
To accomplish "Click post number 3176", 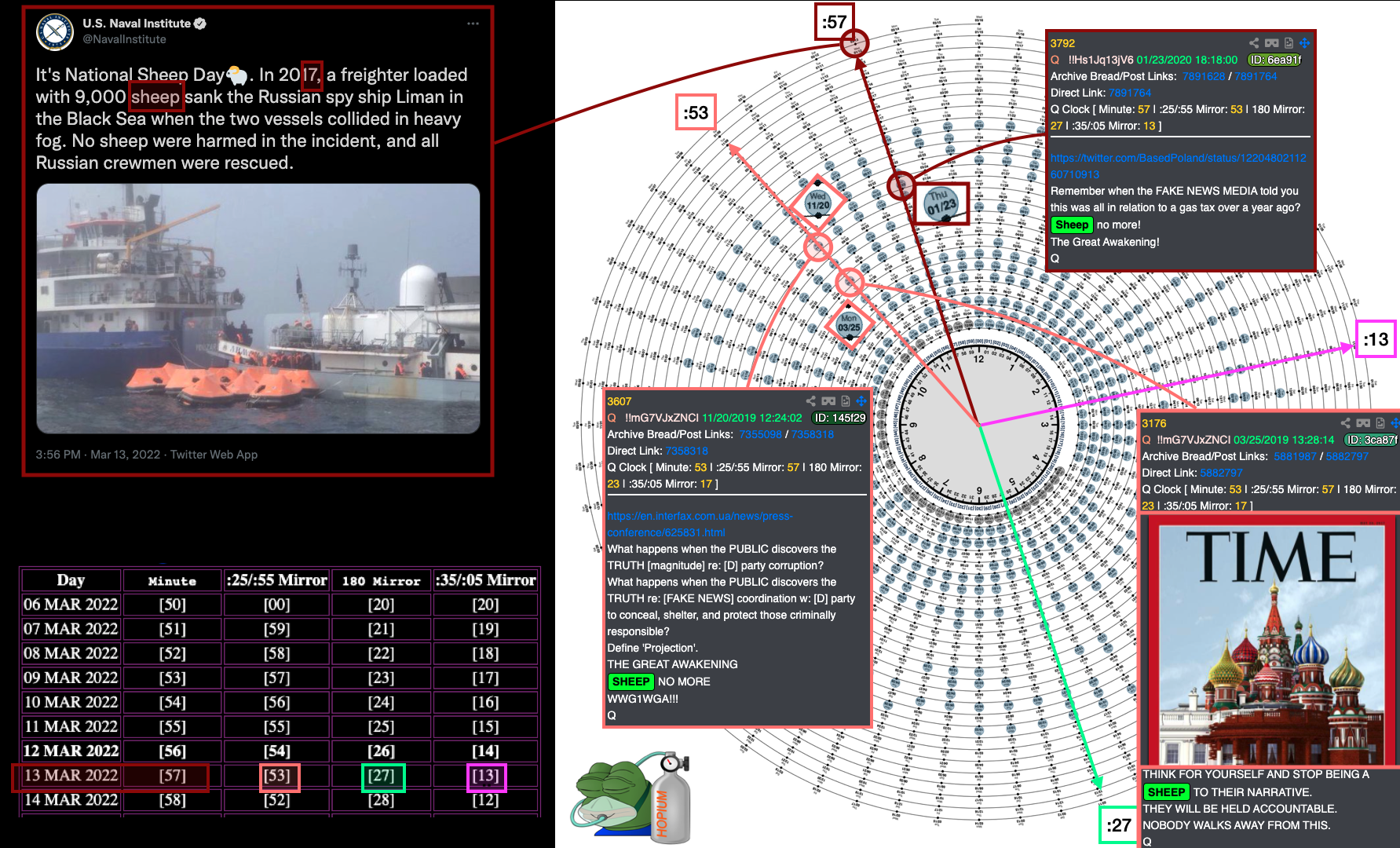I will [1154, 423].
